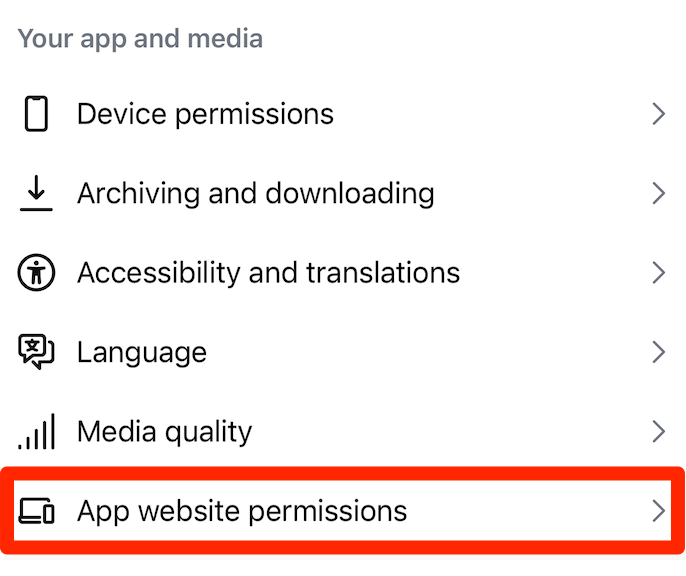Image resolution: width=686 pixels, height=576 pixels.
Task: Select the Accessibility person icon
Action: pos(36,272)
